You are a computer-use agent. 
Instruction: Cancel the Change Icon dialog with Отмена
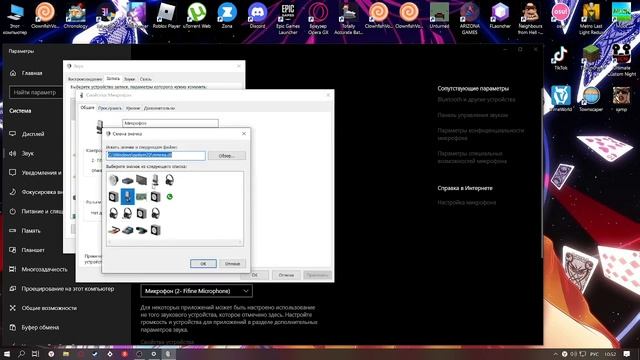232,264
